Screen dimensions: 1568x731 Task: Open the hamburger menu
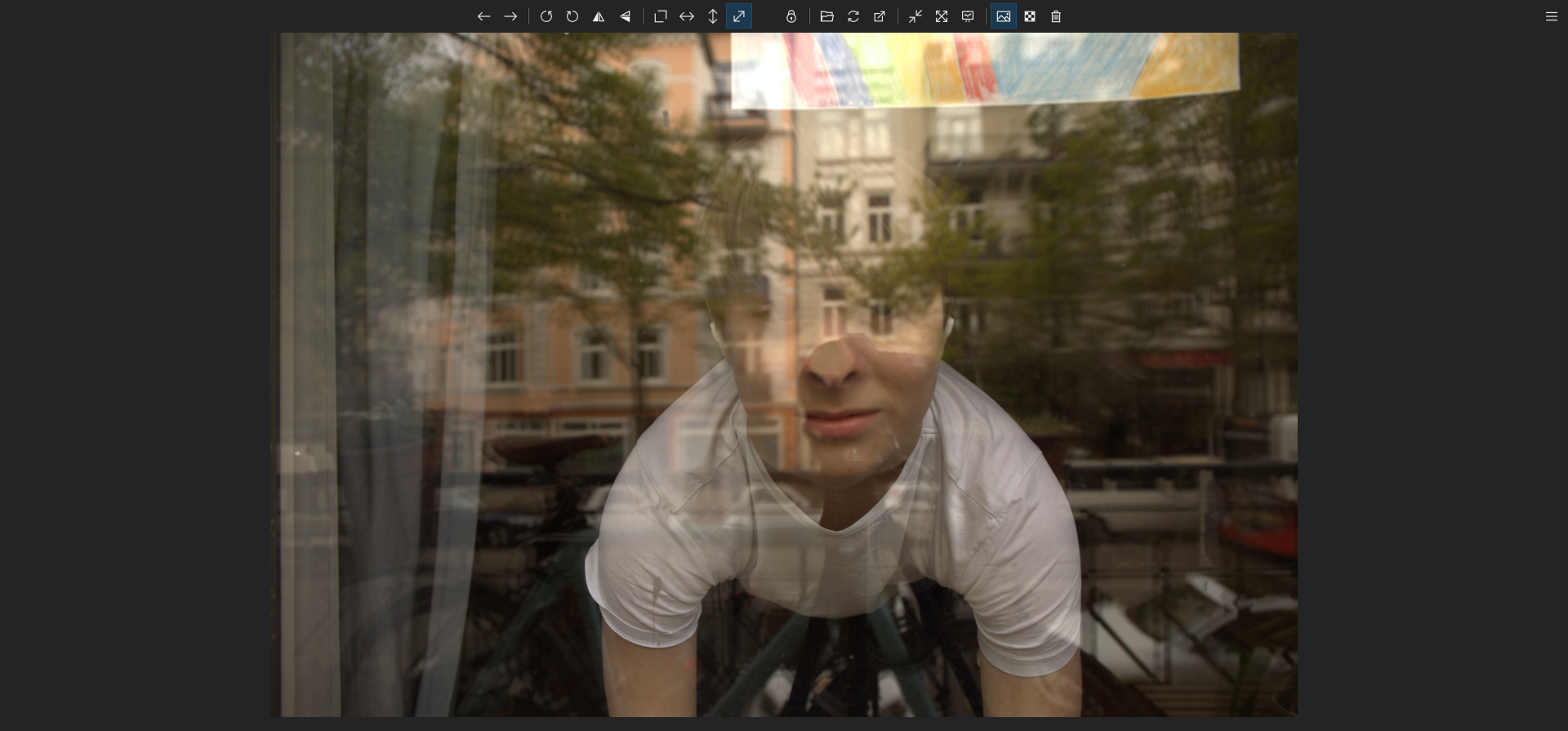[x=1552, y=16]
